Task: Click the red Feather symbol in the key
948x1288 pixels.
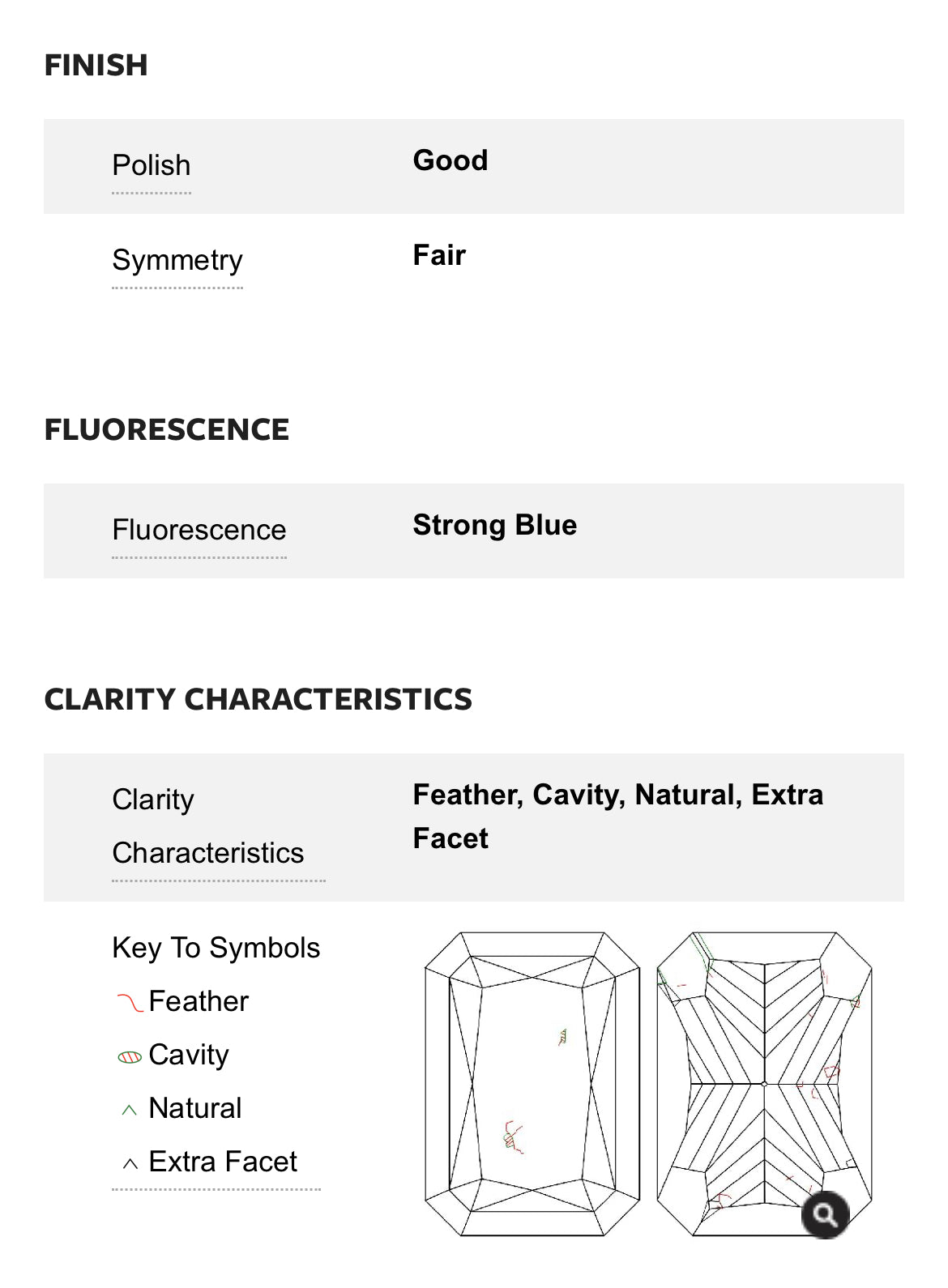Action: pos(130,1003)
